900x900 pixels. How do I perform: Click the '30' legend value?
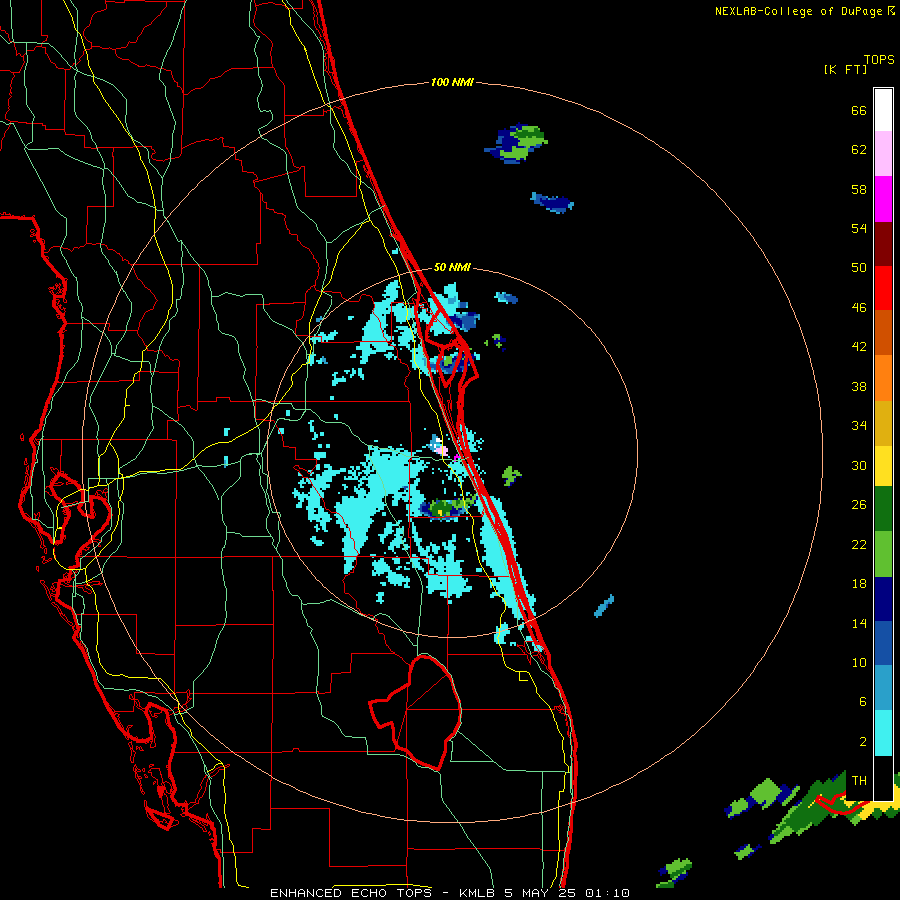pos(859,465)
